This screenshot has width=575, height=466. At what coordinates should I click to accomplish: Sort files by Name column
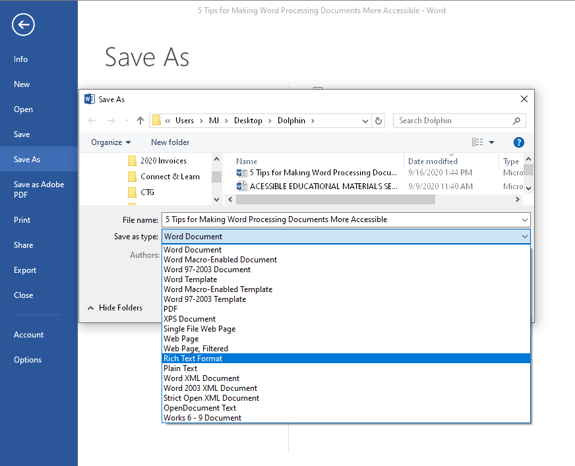pos(246,161)
